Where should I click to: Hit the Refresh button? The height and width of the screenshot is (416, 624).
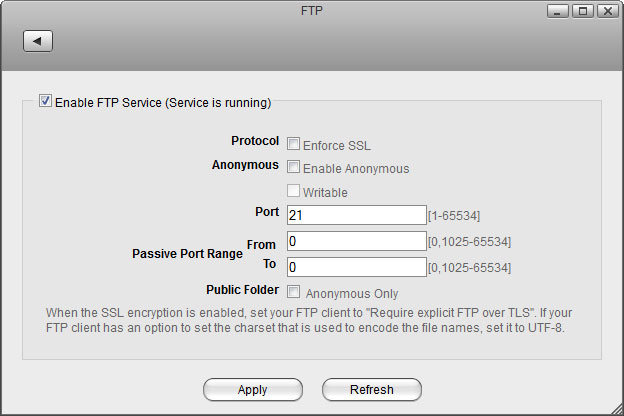click(x=371, y=390)
